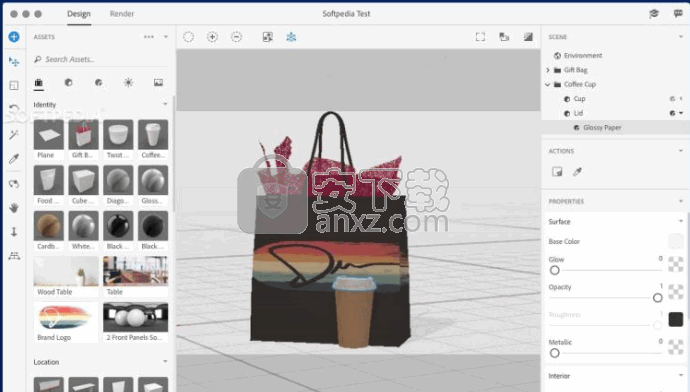
Task: Select the Undo arrow tool in sidebar
Action: tap(14, 108)
